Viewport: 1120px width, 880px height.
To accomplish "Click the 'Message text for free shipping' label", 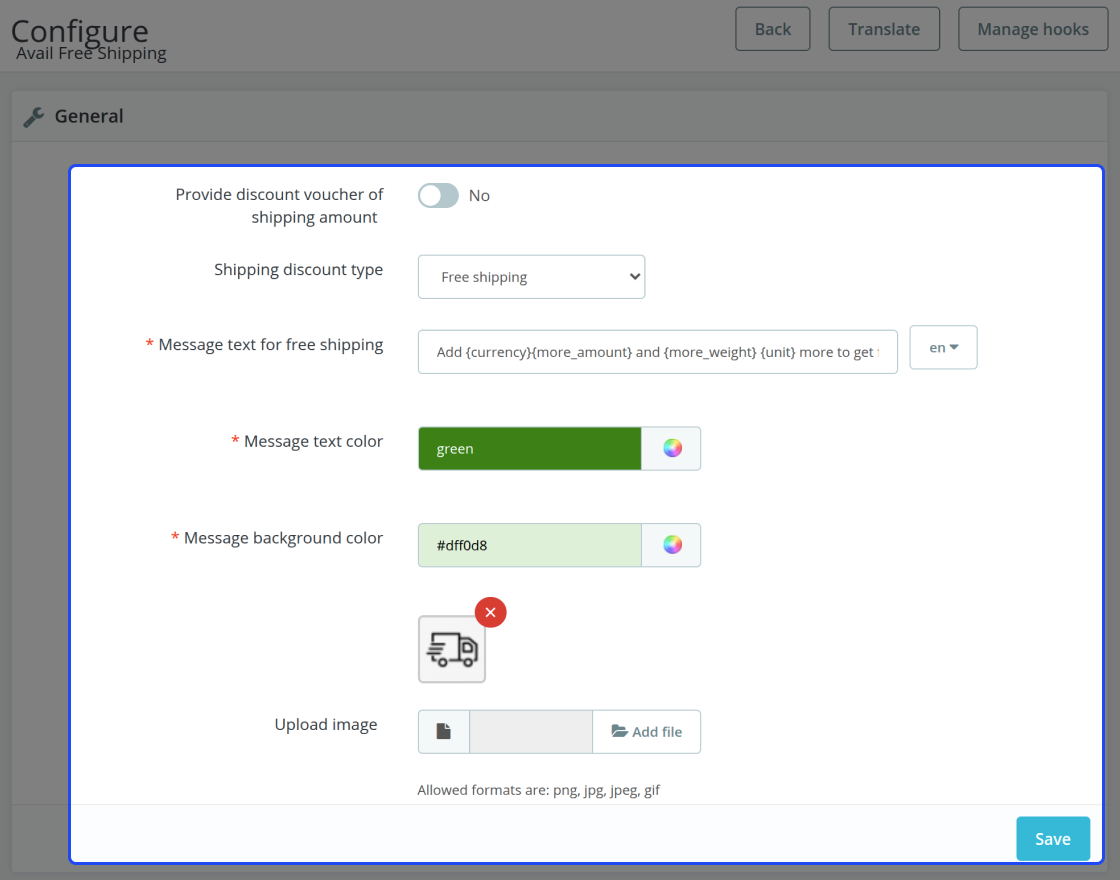I will click(271, 344).
